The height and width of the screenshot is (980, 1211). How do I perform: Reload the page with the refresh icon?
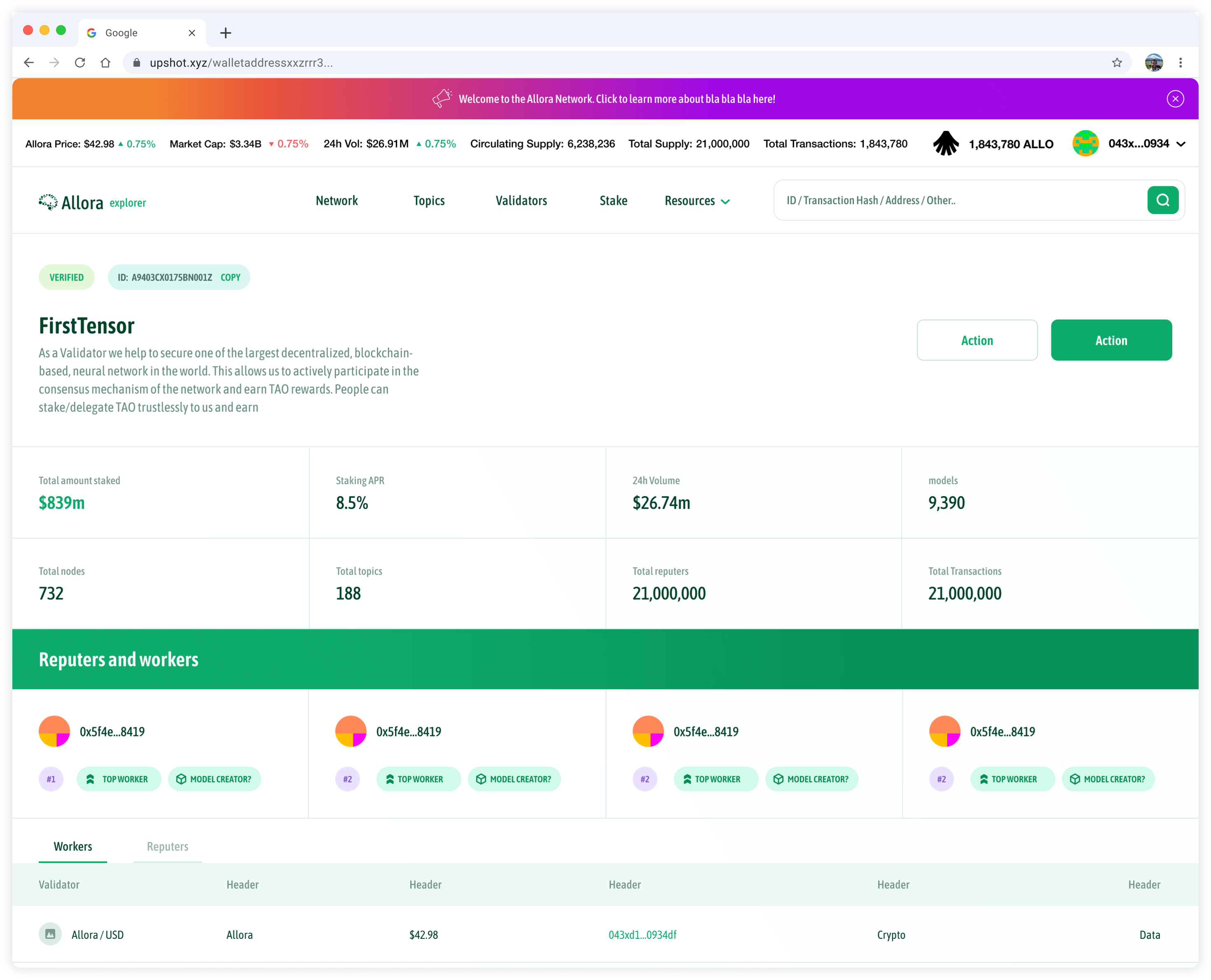click(x=80, y=63)
